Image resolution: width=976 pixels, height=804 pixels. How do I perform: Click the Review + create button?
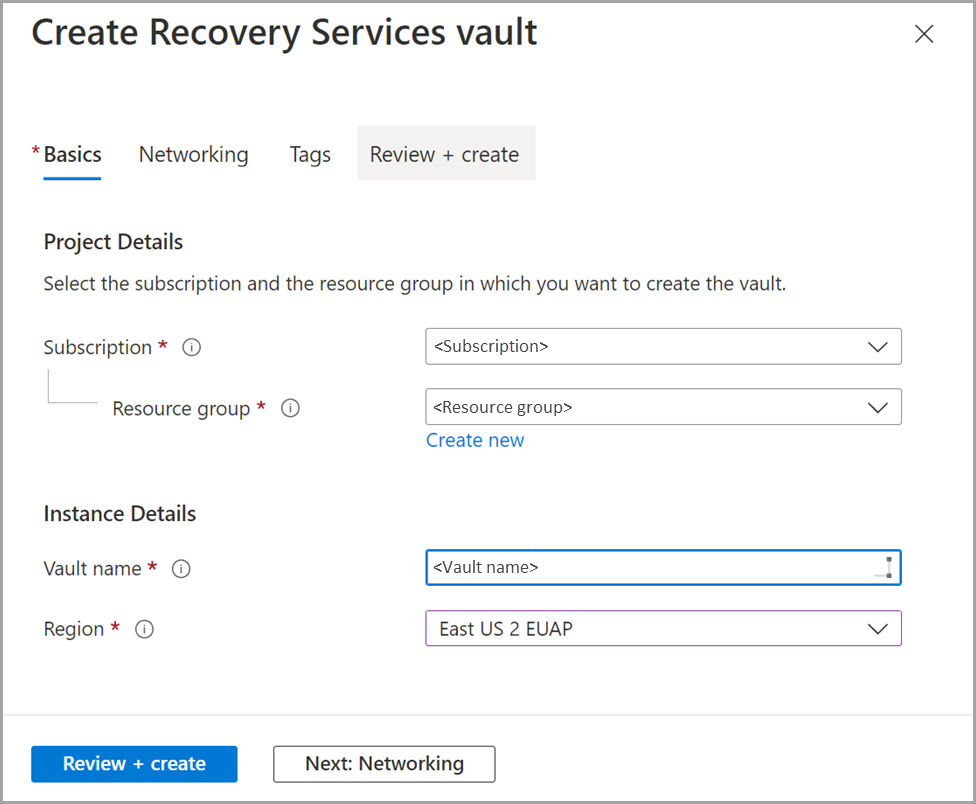point(134,763)
